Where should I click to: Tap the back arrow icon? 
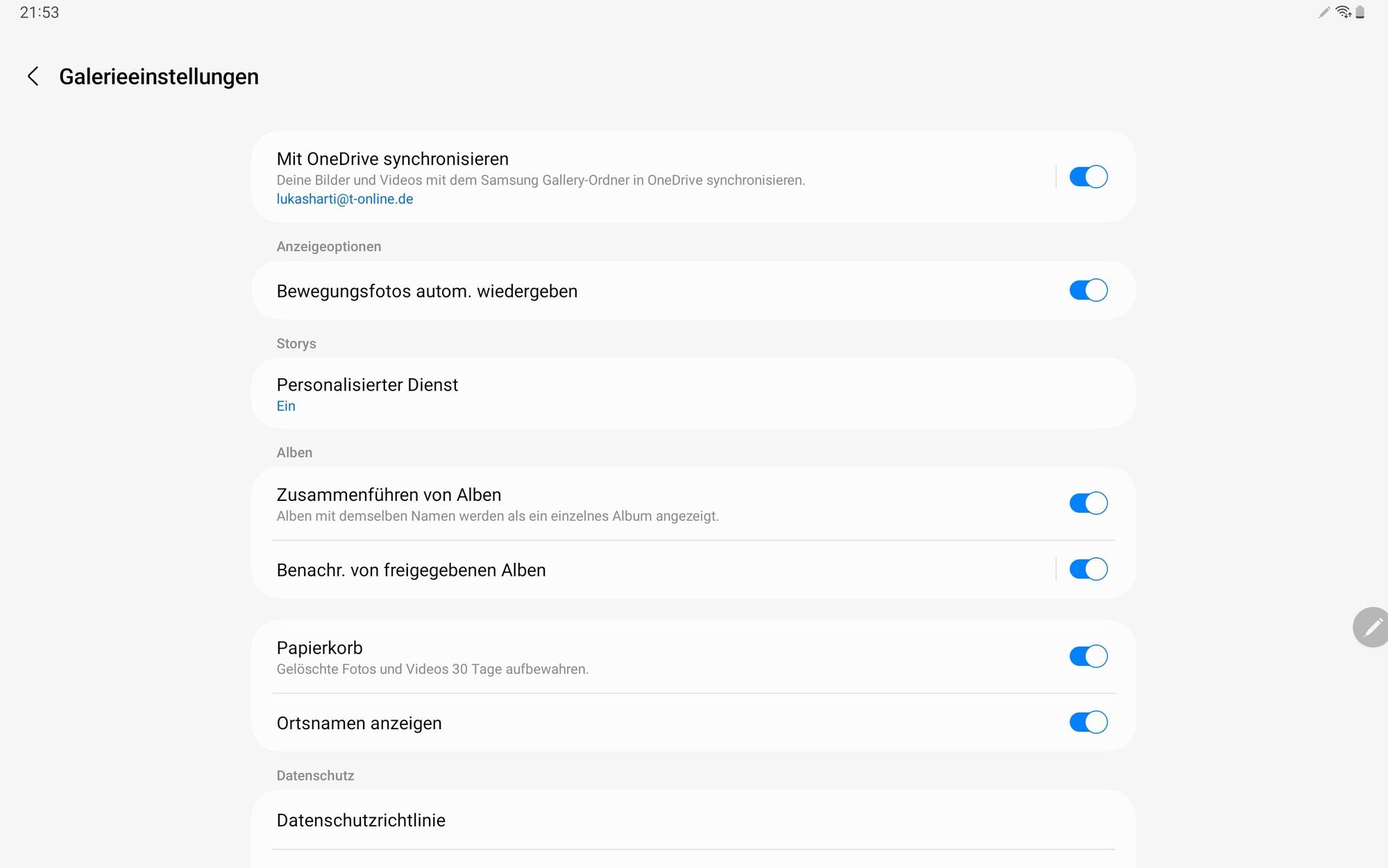[x=33, y=76]
